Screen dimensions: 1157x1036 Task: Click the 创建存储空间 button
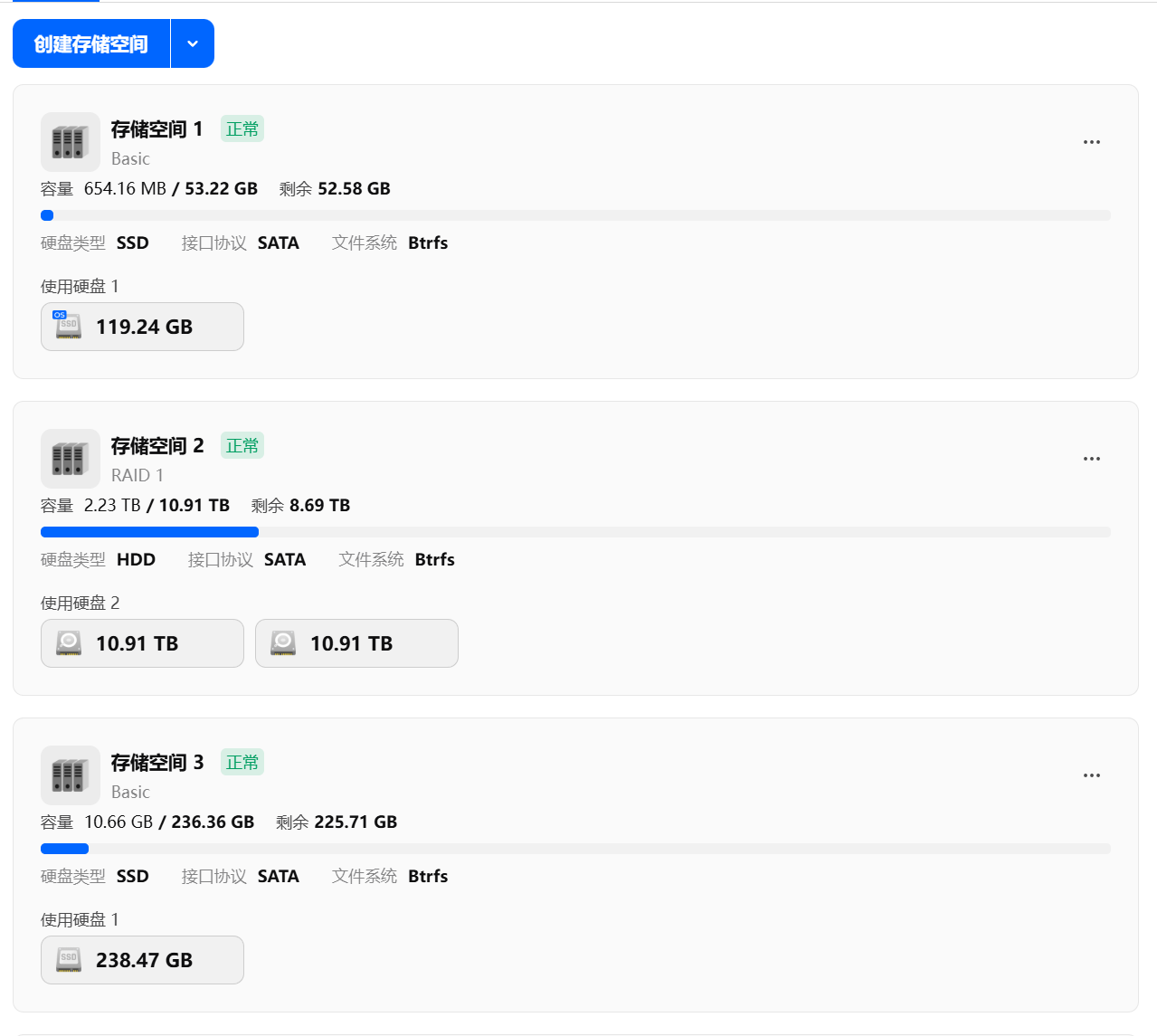click(91, 43)
